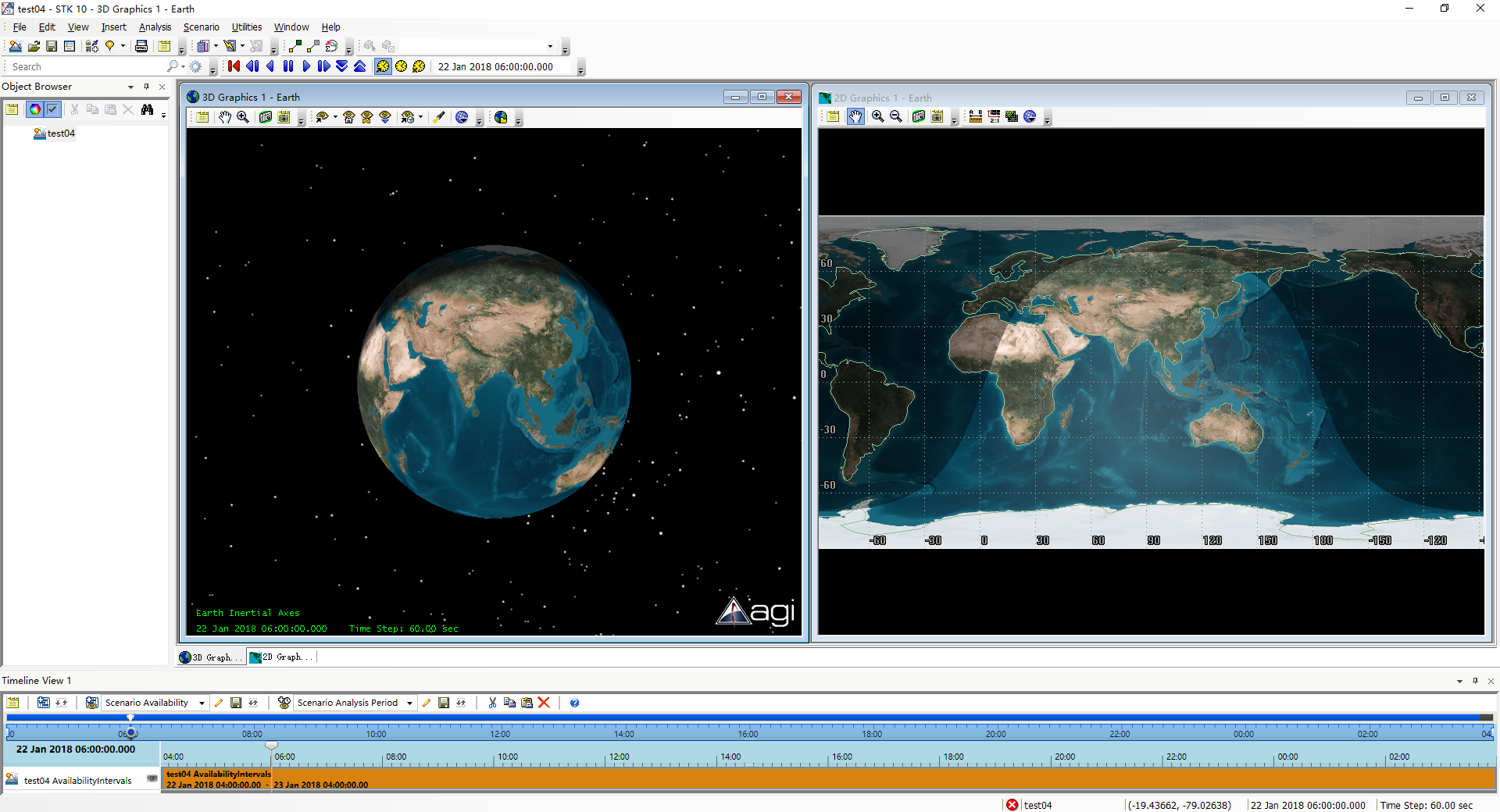This screenshot has width=1500, height=812.
Task: Click the measure ruler icon in 2D toolbar
Action: pos(976,116)
